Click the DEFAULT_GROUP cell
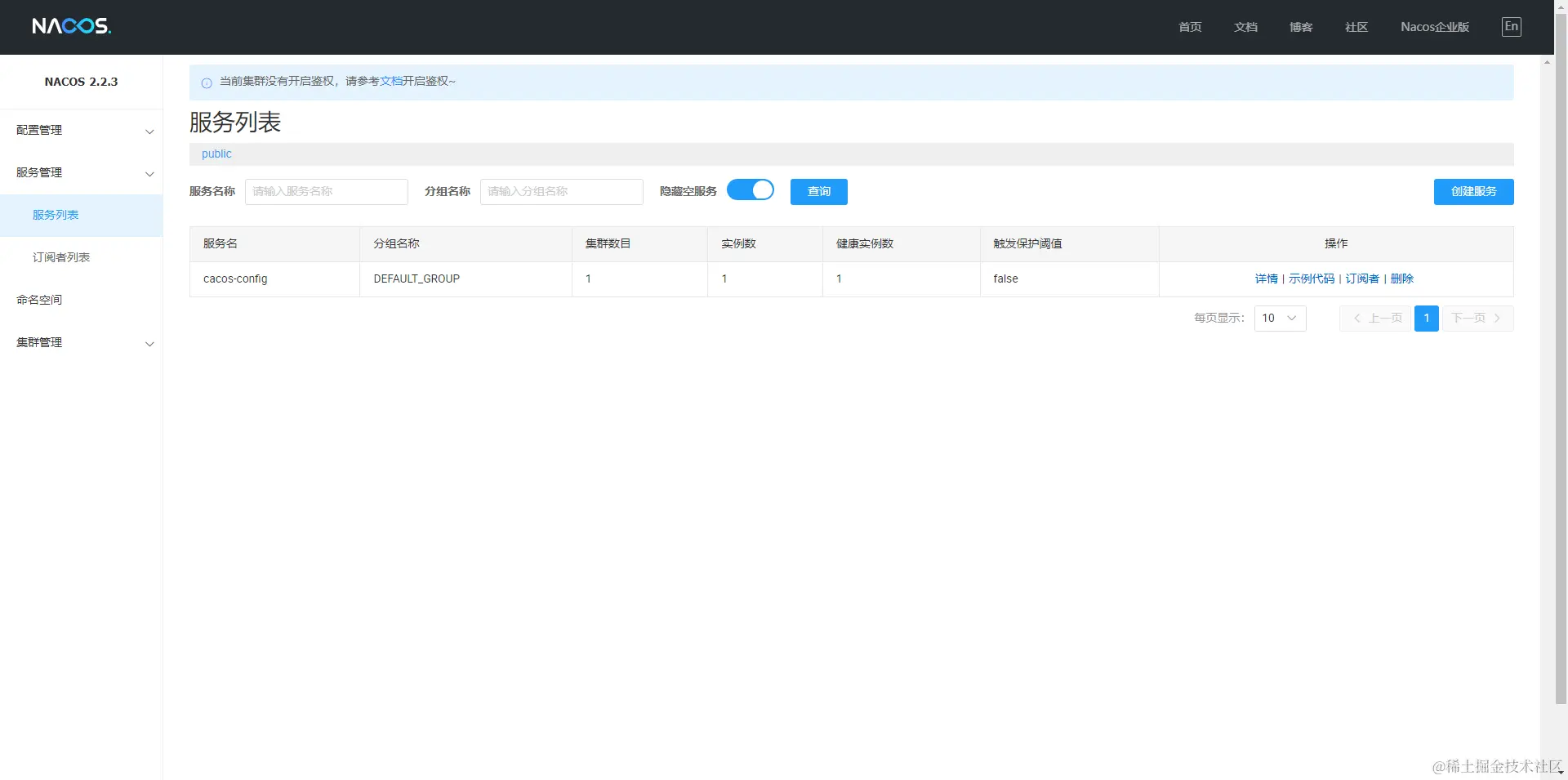This screenshot has width=1568, height=780. (x=465, y=279)
